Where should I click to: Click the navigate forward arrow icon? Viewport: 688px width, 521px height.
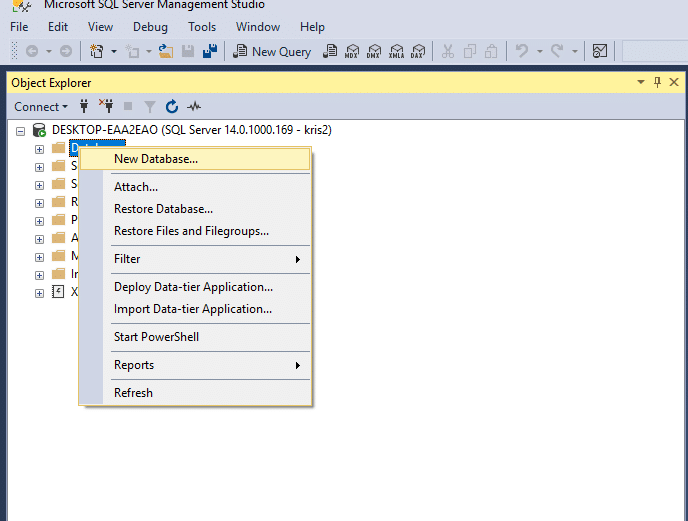click(x=66, y=52)
